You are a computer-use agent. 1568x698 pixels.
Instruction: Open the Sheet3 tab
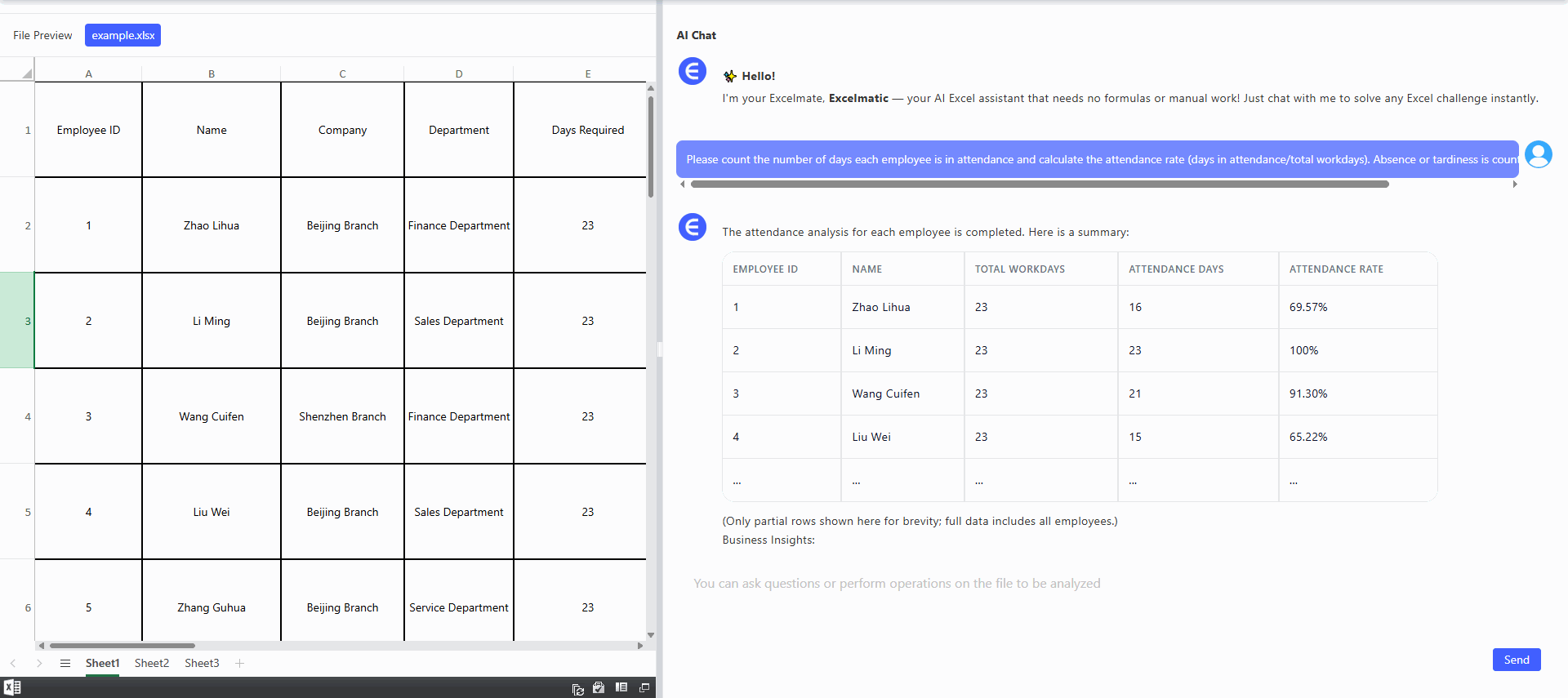[202, 663]
